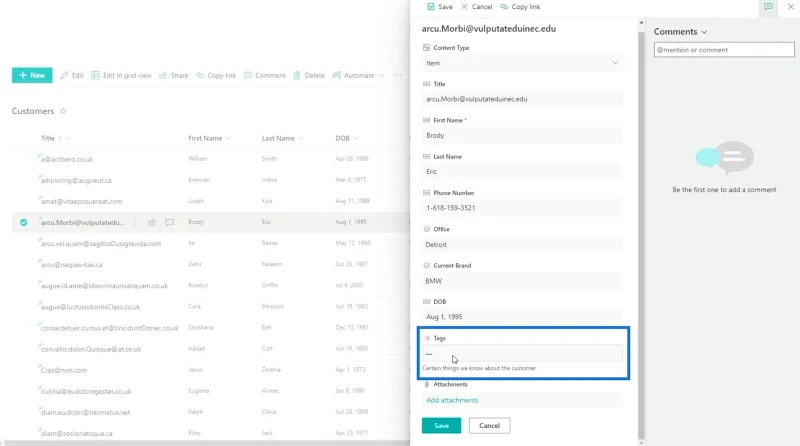This screenshot has width=800, height=446.
Task: Click share icon on arcu.Morbi row
Action: click(152, 222)
